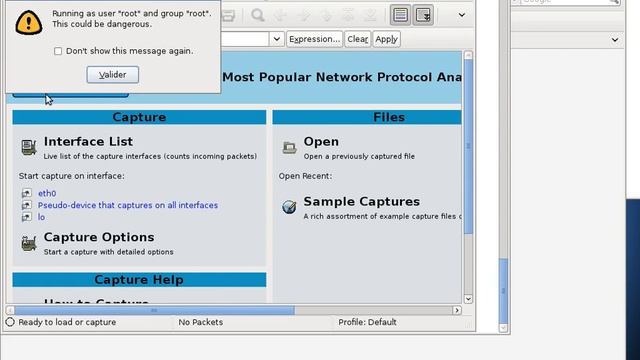The height and width of the screenshot is (360, 640).
Task: Click 'Start capture on interface:' label
Action: [x=71, y=176]
